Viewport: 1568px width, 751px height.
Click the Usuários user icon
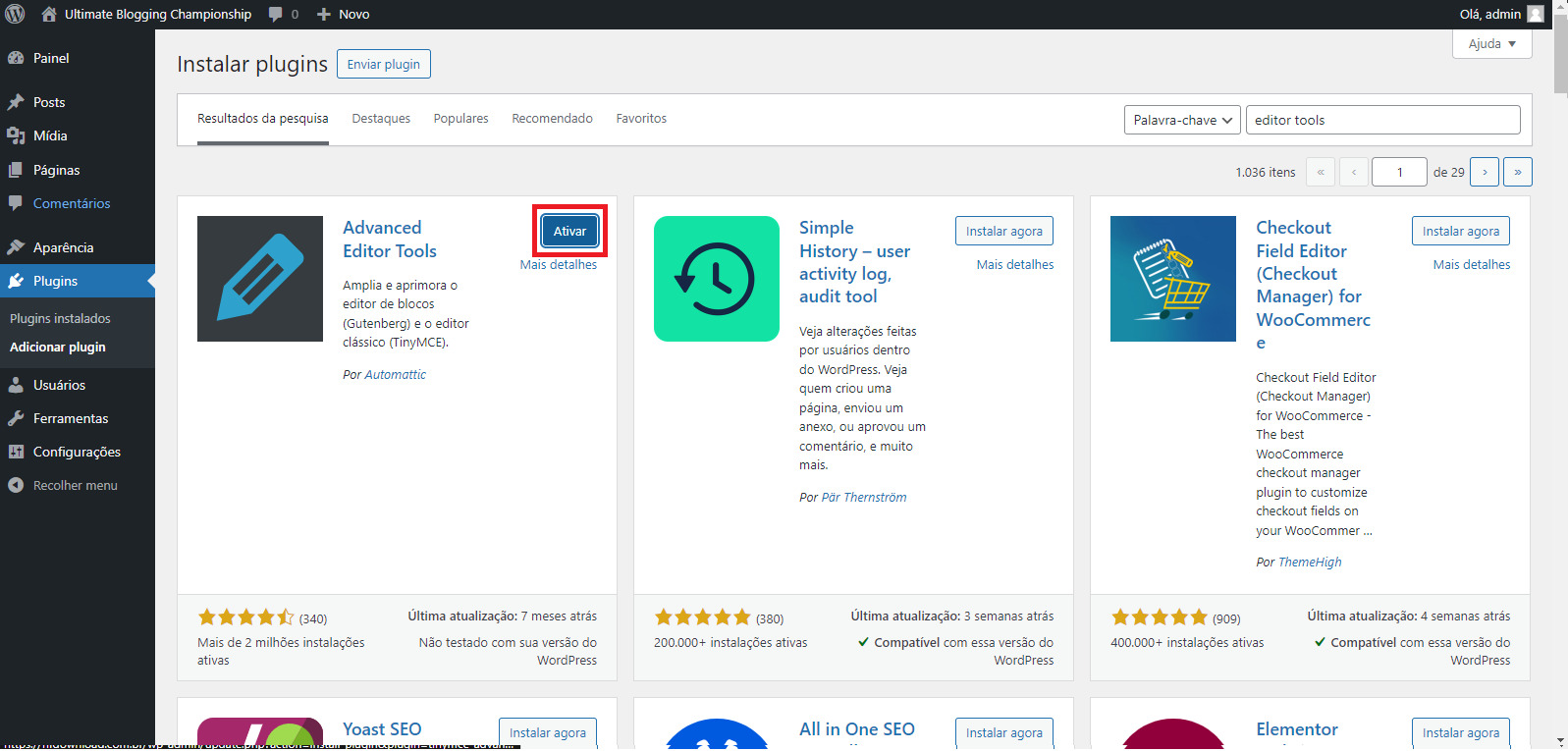[16, 385]
